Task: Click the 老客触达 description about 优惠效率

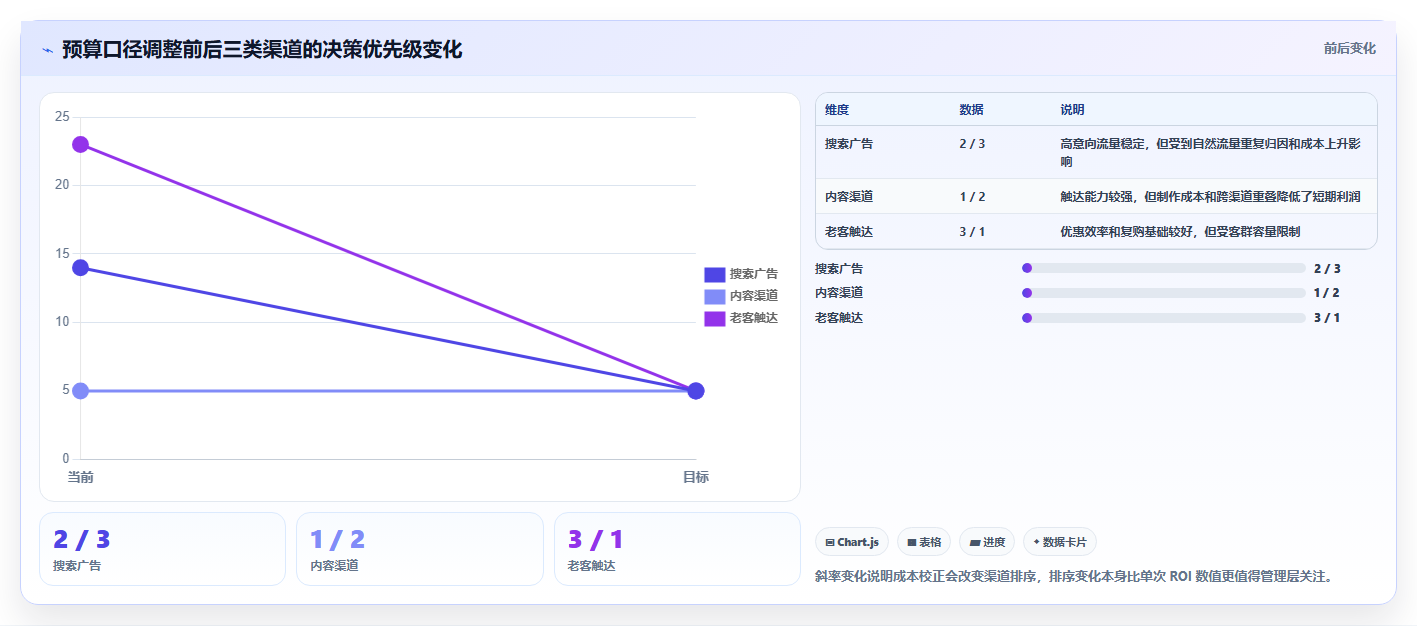Action: point(1180,232)
